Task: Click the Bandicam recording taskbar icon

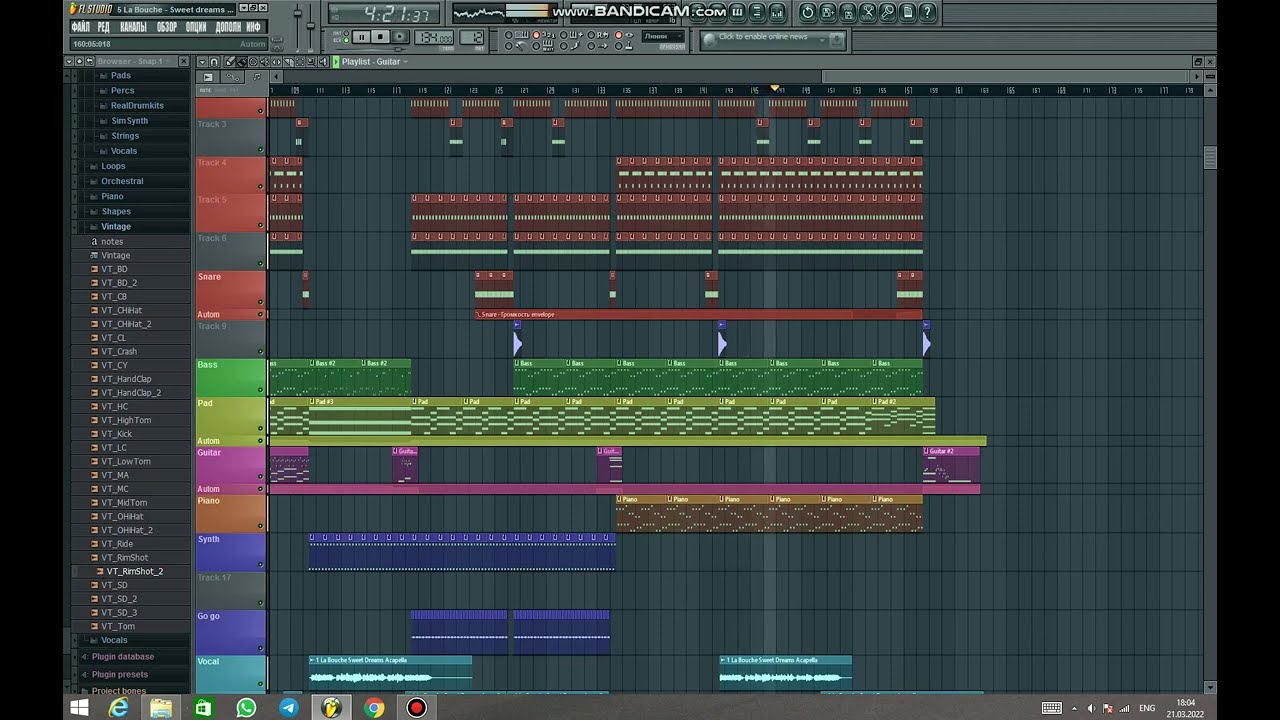Action: coord(417,708)
